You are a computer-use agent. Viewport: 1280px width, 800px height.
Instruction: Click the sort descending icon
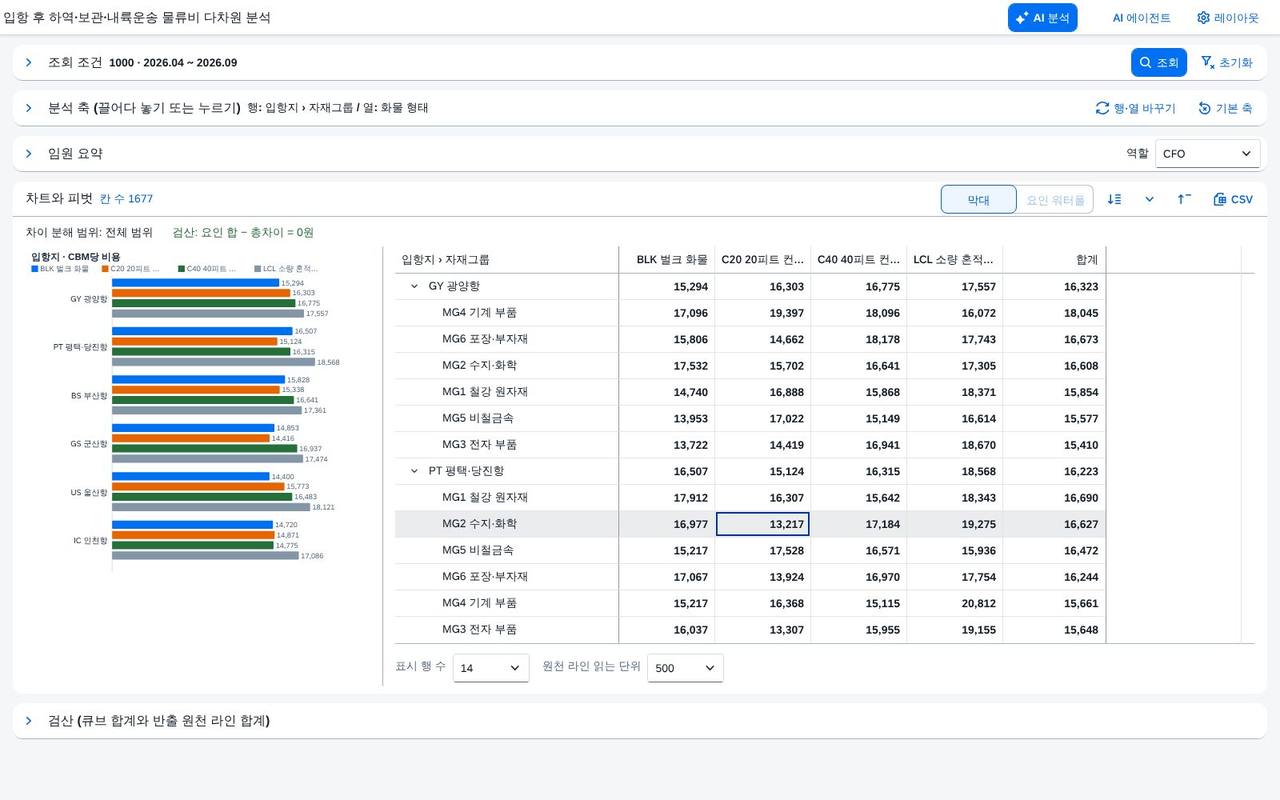click(1114, 199)
